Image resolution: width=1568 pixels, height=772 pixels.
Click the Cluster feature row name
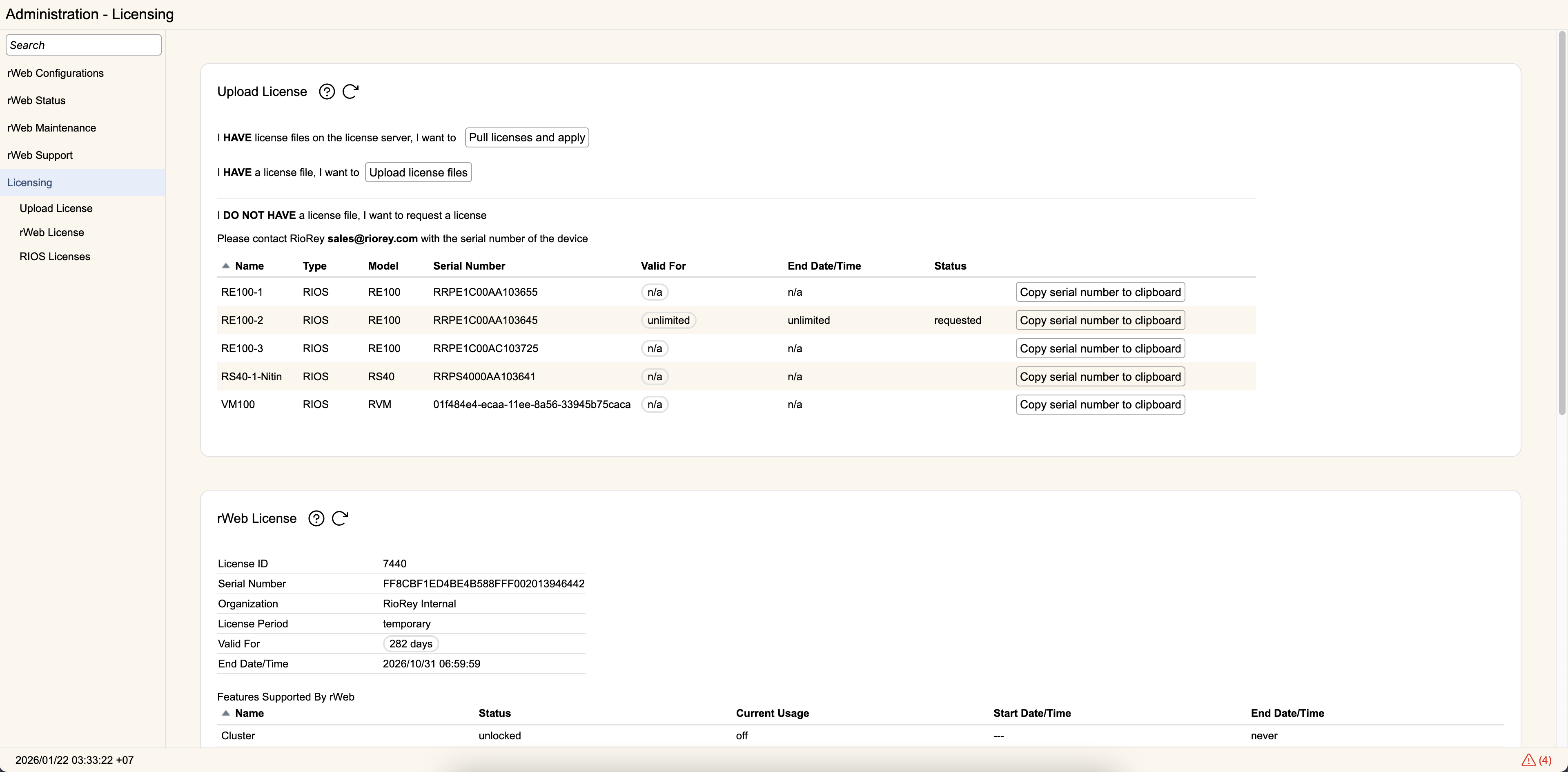(238, 736)
